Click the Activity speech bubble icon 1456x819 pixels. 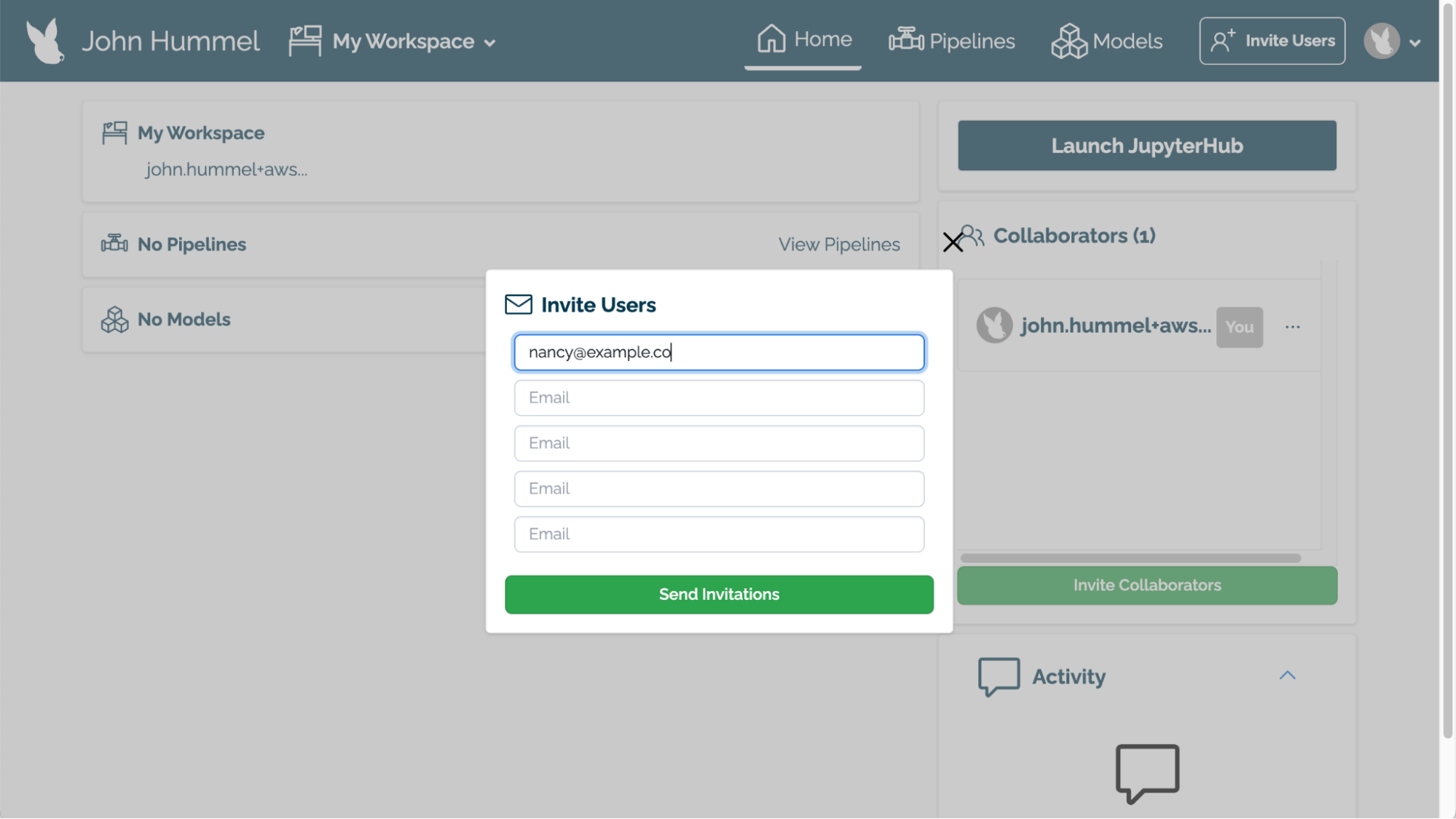999,676
